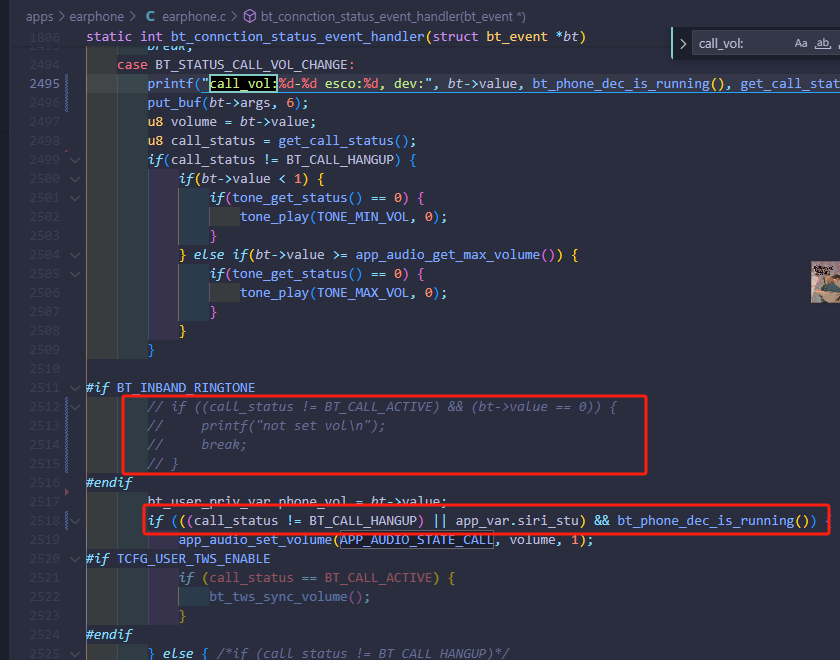Click the BT_STATUS_CALL_VOL_CHANGE case label
The image size is (840, 660).
252,65
